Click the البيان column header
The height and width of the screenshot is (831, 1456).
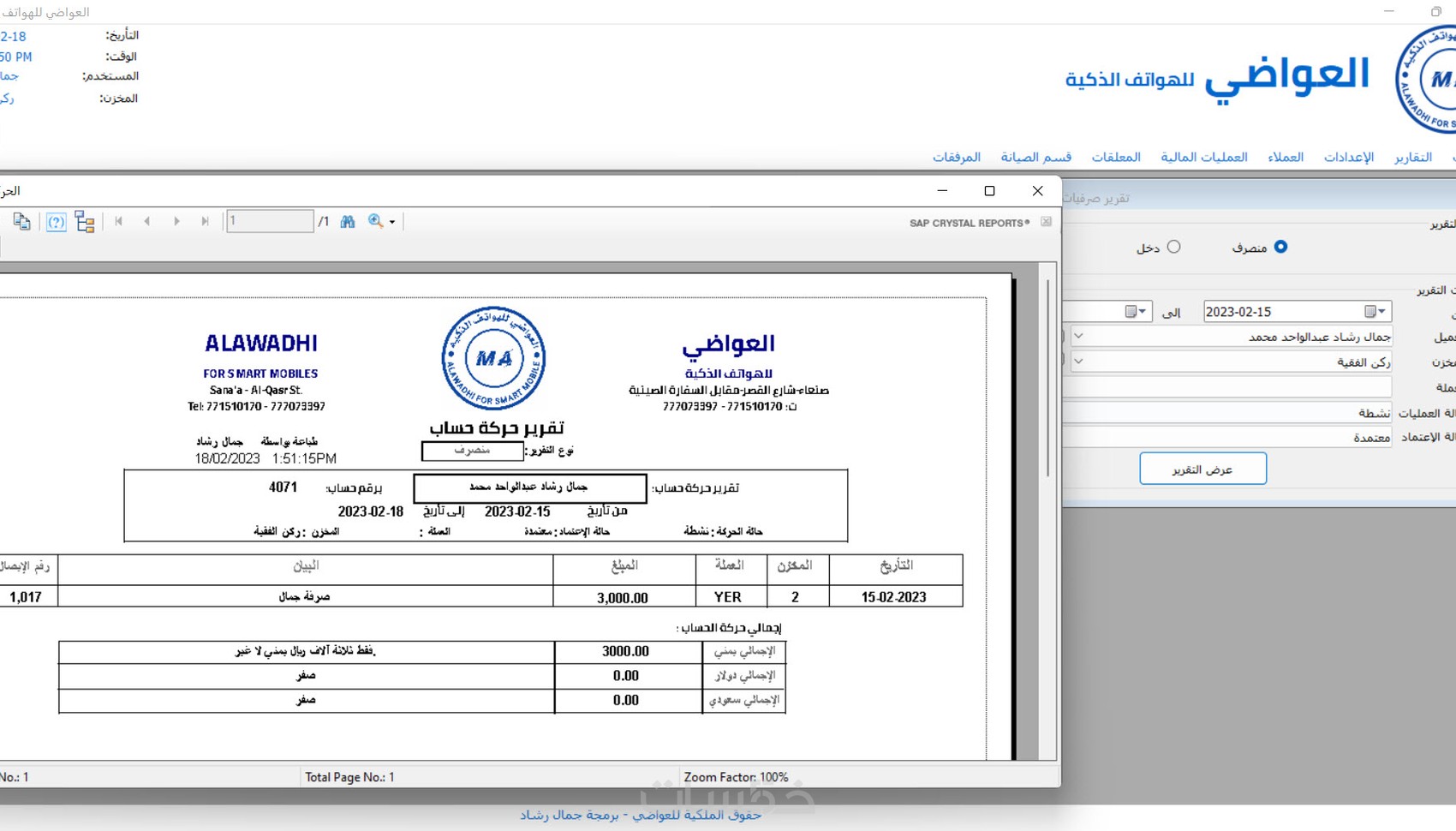pos(306,566)
